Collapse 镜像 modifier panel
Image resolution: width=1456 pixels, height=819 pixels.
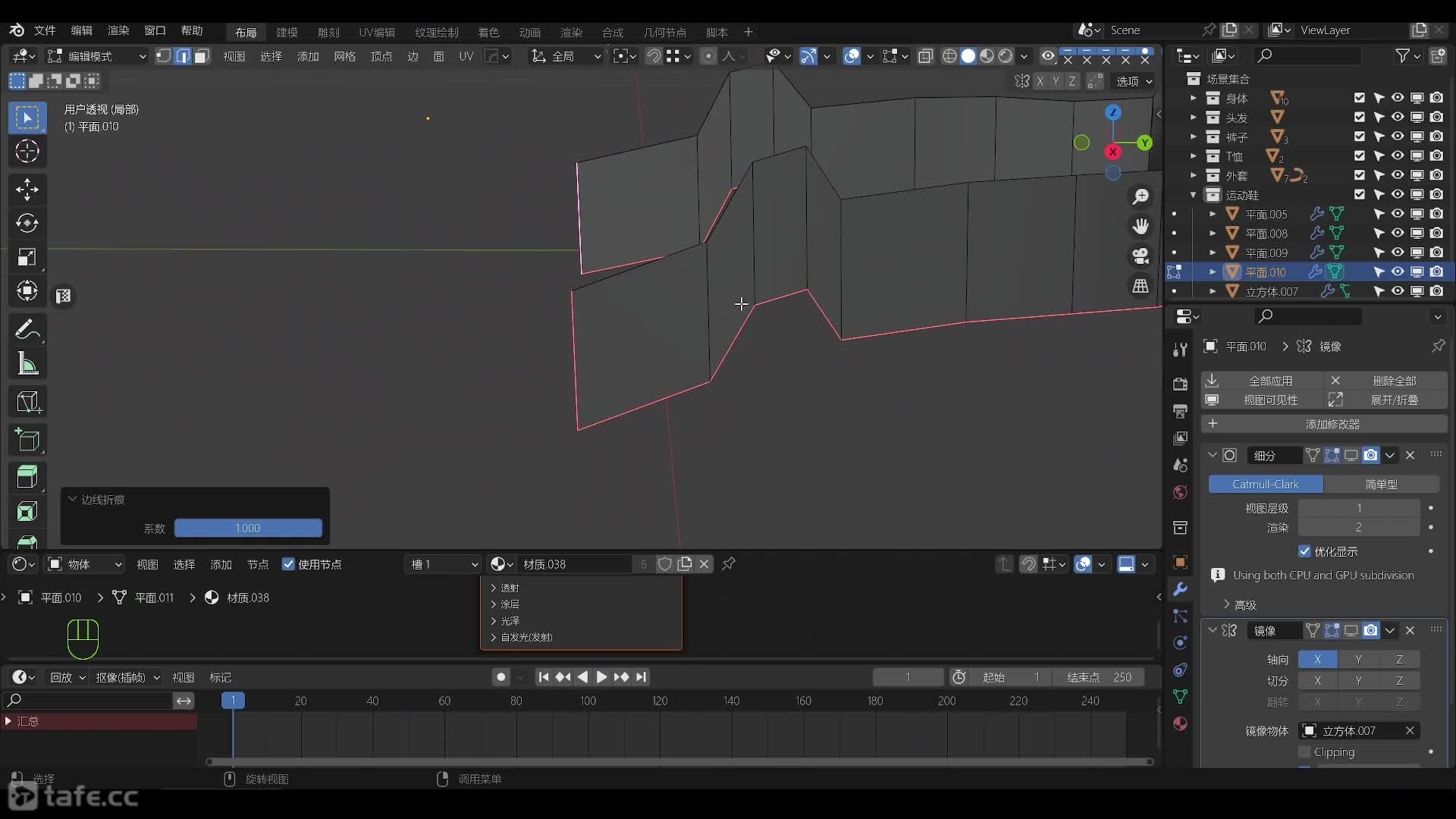point(1212,630)
